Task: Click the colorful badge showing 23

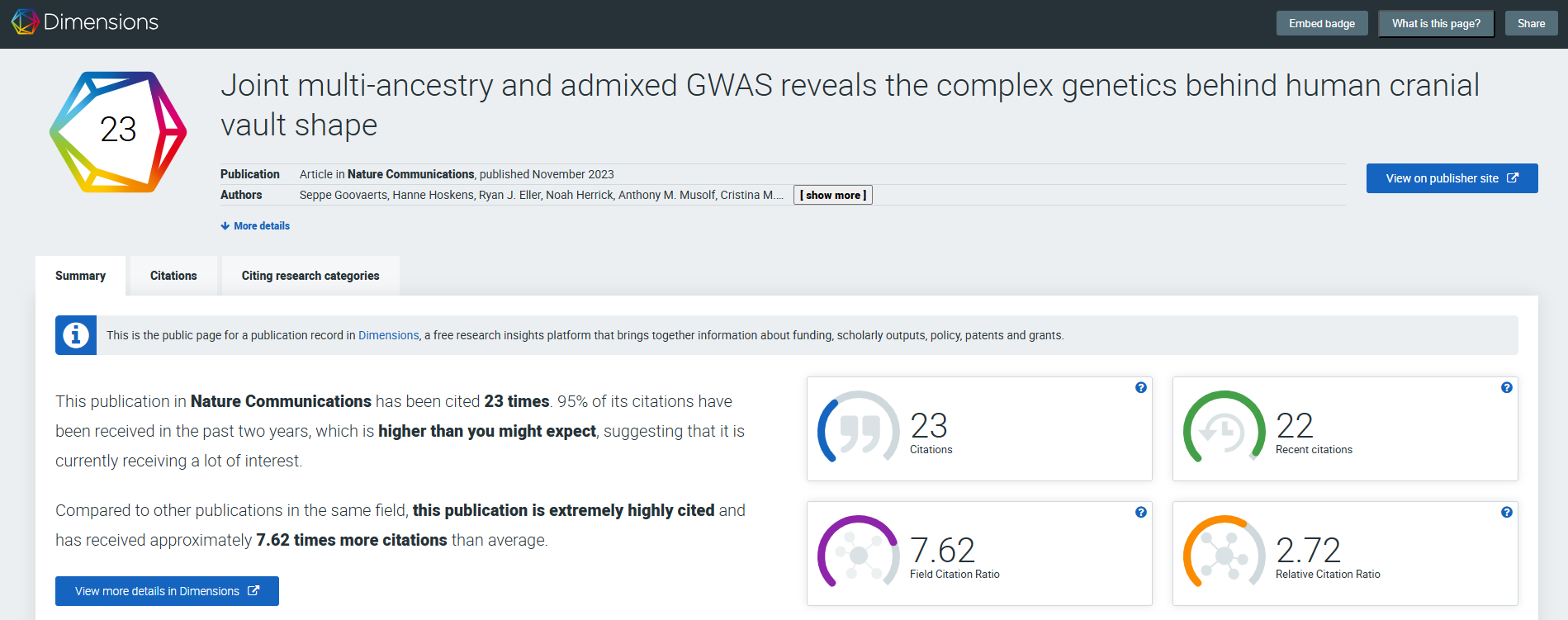Action: click(x=120, y=130)
